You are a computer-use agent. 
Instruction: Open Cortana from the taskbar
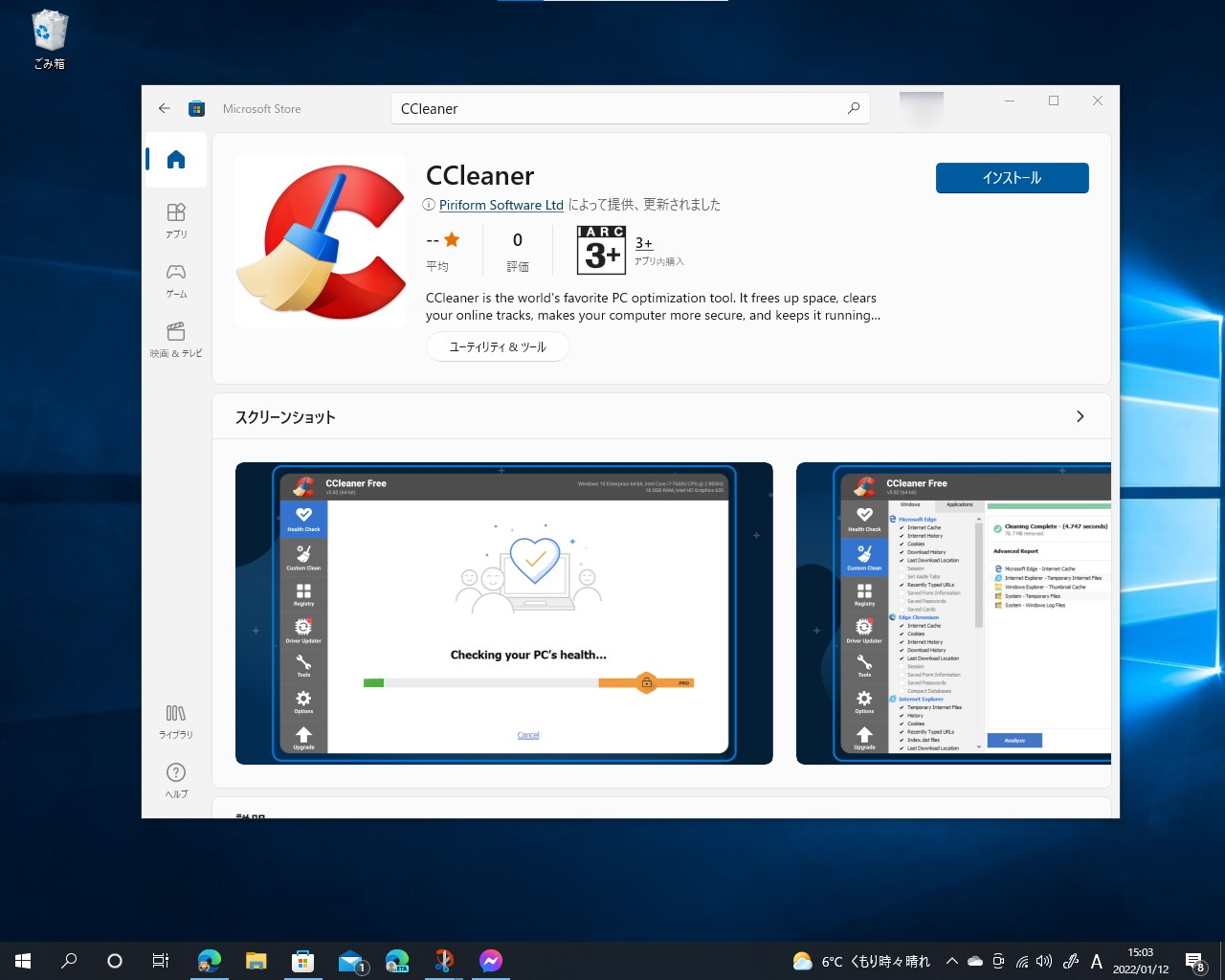pyautogui.click(x=115, y=961)
